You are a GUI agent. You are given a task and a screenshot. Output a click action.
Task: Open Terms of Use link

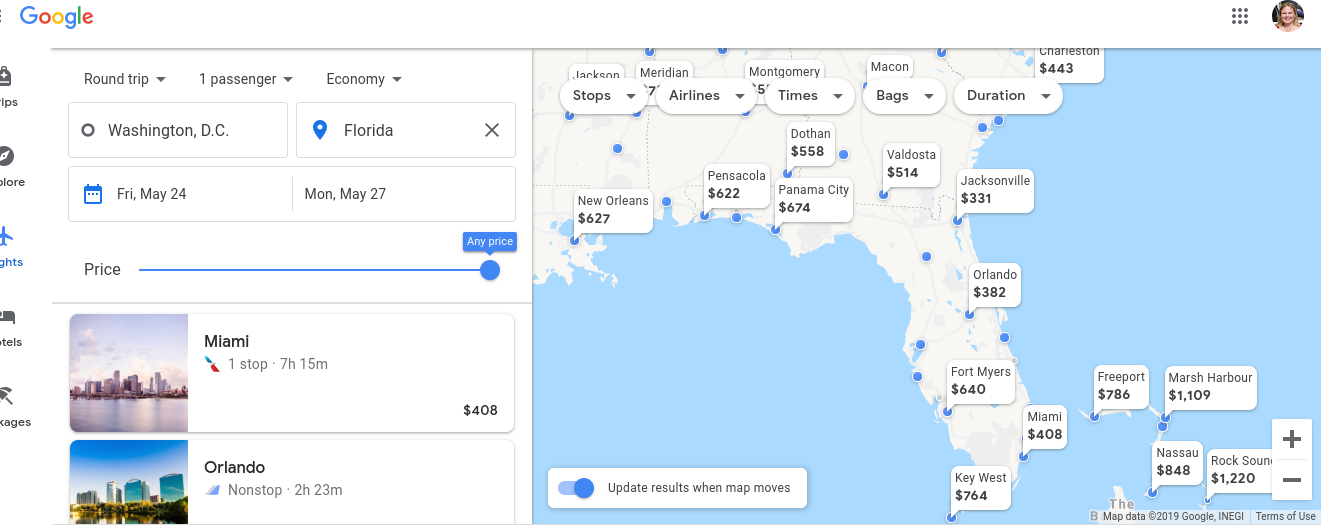(x=1285, y=517)
